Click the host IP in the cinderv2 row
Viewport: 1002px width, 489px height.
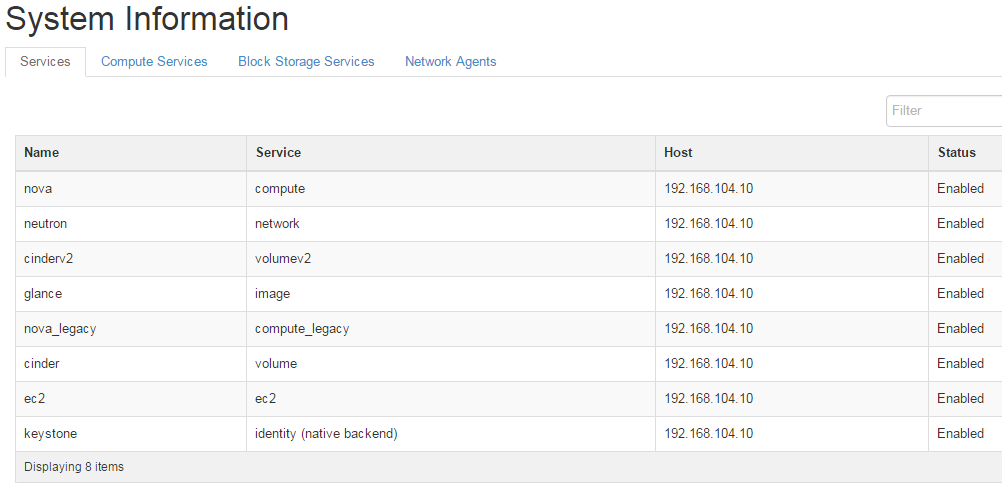coord(709,259)
